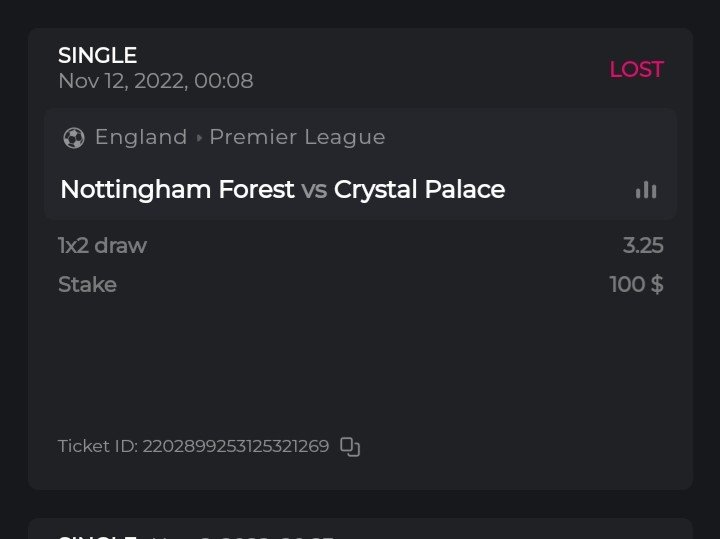Select the Ticket ID number text
The image size is (720, 539).
click(x=236, y=446)
